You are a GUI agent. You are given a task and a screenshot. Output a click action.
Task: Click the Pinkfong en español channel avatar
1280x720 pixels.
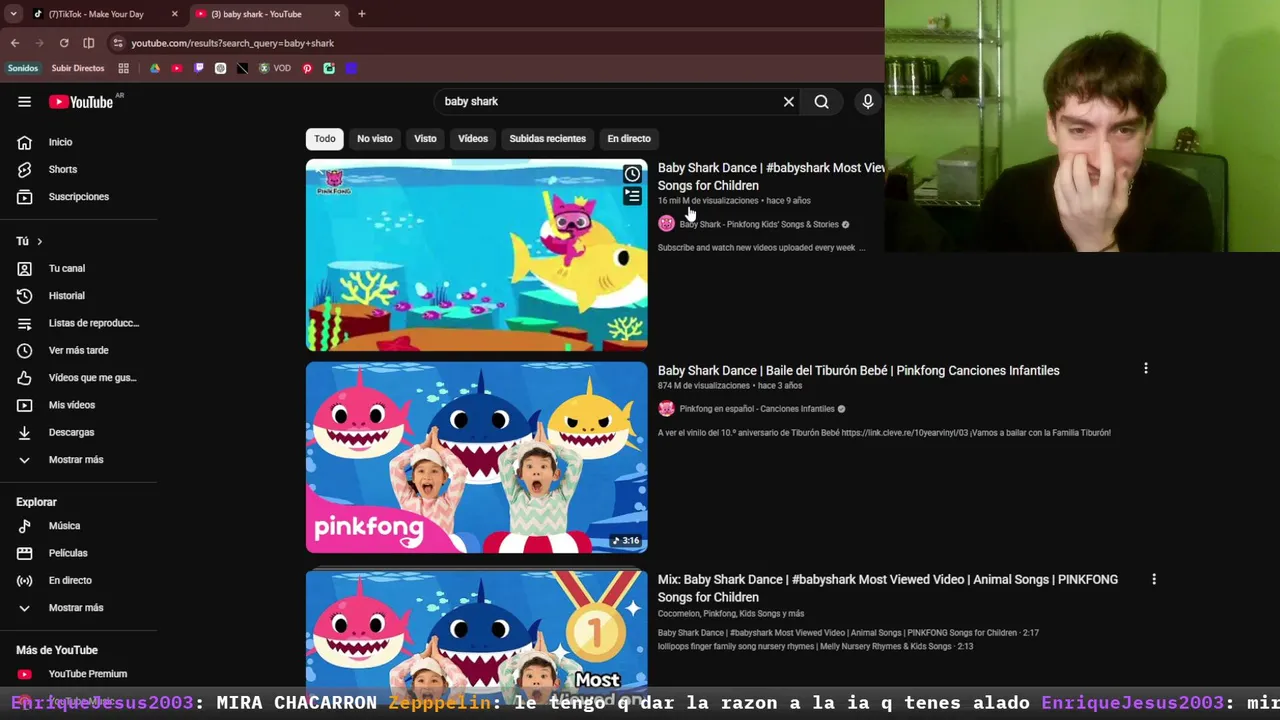(x=666, y=409)
